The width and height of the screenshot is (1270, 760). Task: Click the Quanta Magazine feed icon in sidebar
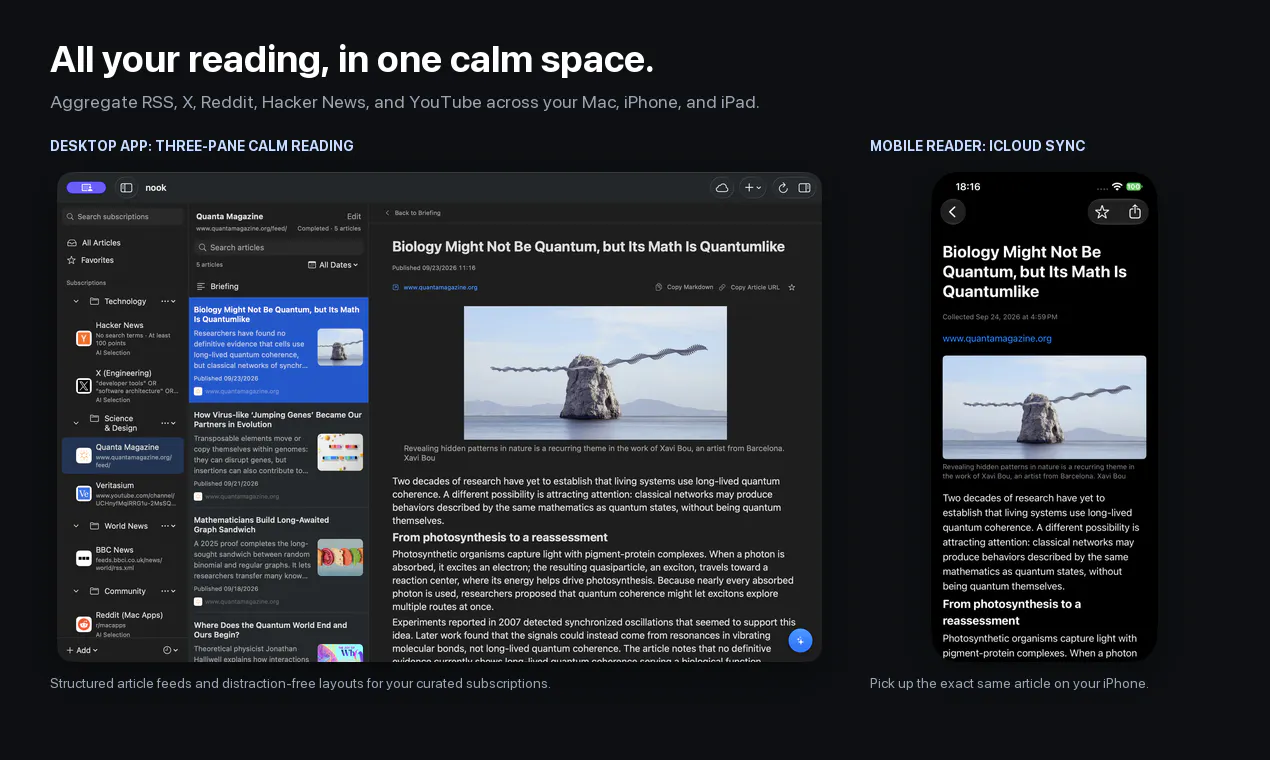click(84, 455)
